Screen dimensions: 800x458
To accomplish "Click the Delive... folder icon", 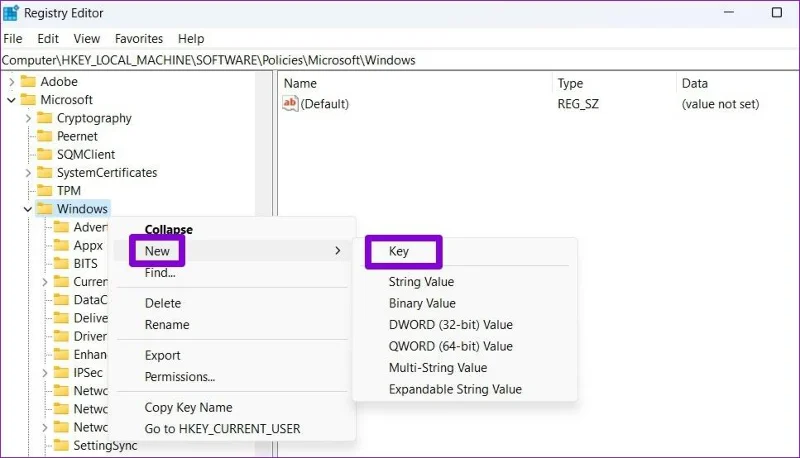I will coord(61,318).
